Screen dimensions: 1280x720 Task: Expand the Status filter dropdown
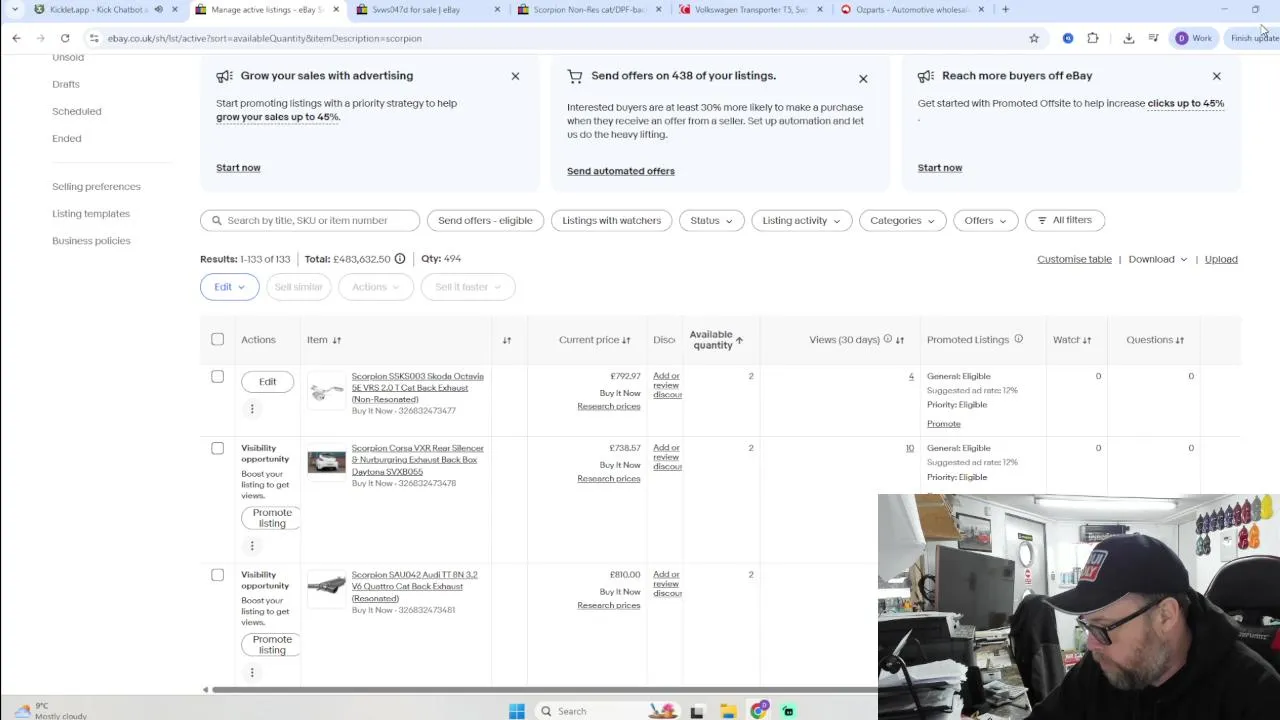(711, 220)
